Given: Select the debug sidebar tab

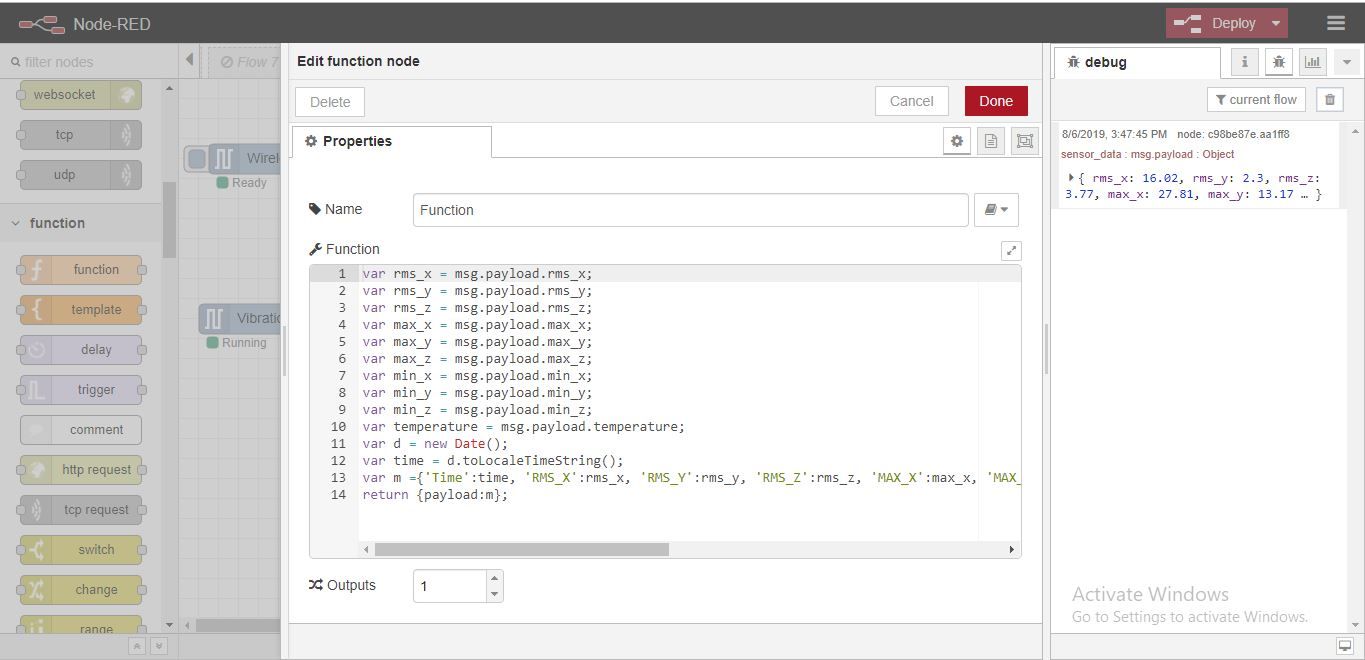Looking at the screenshot, I should tap(1137, 62).
